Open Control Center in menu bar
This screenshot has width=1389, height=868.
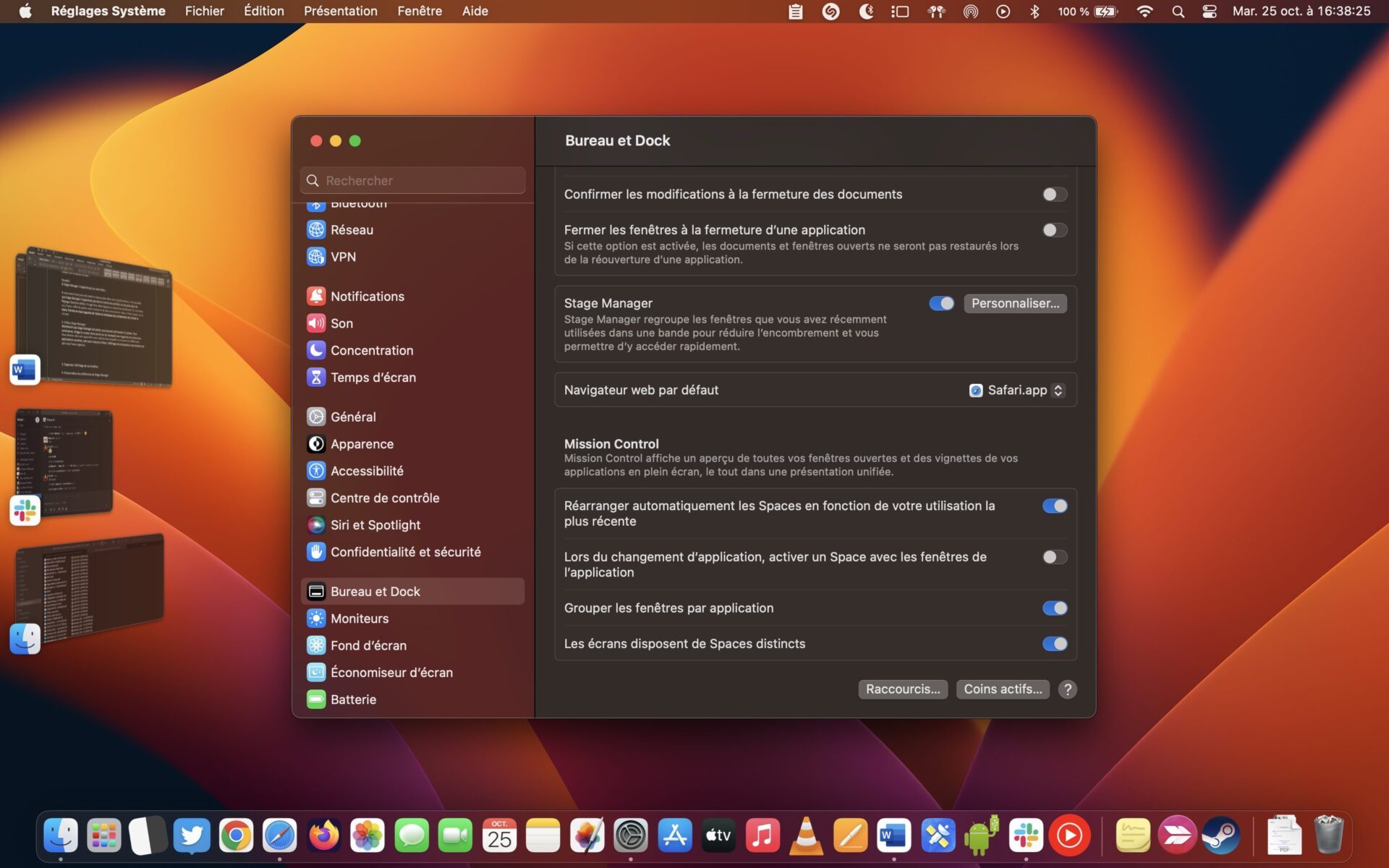click(x=1210, y=11)
